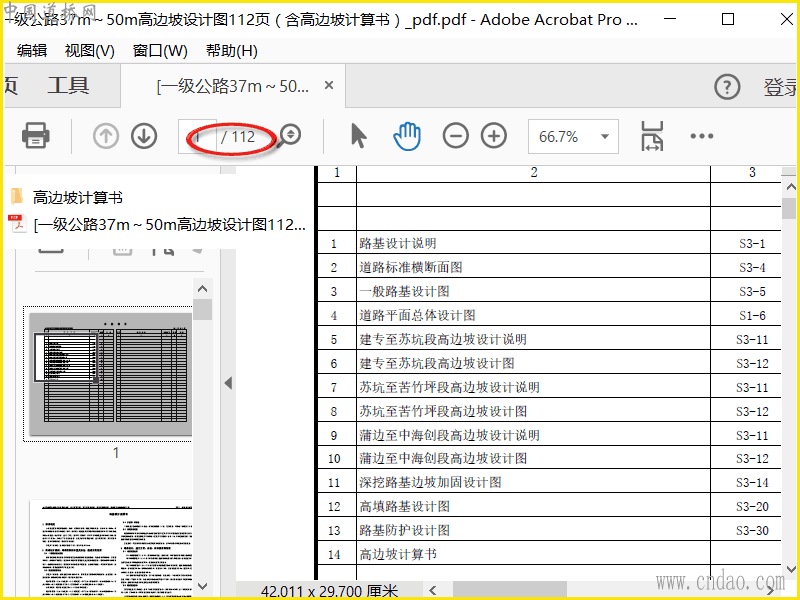800x600 pixels.
Task: Click thumbnail panel scroll down arrow
Action: (x=203, y=586)
